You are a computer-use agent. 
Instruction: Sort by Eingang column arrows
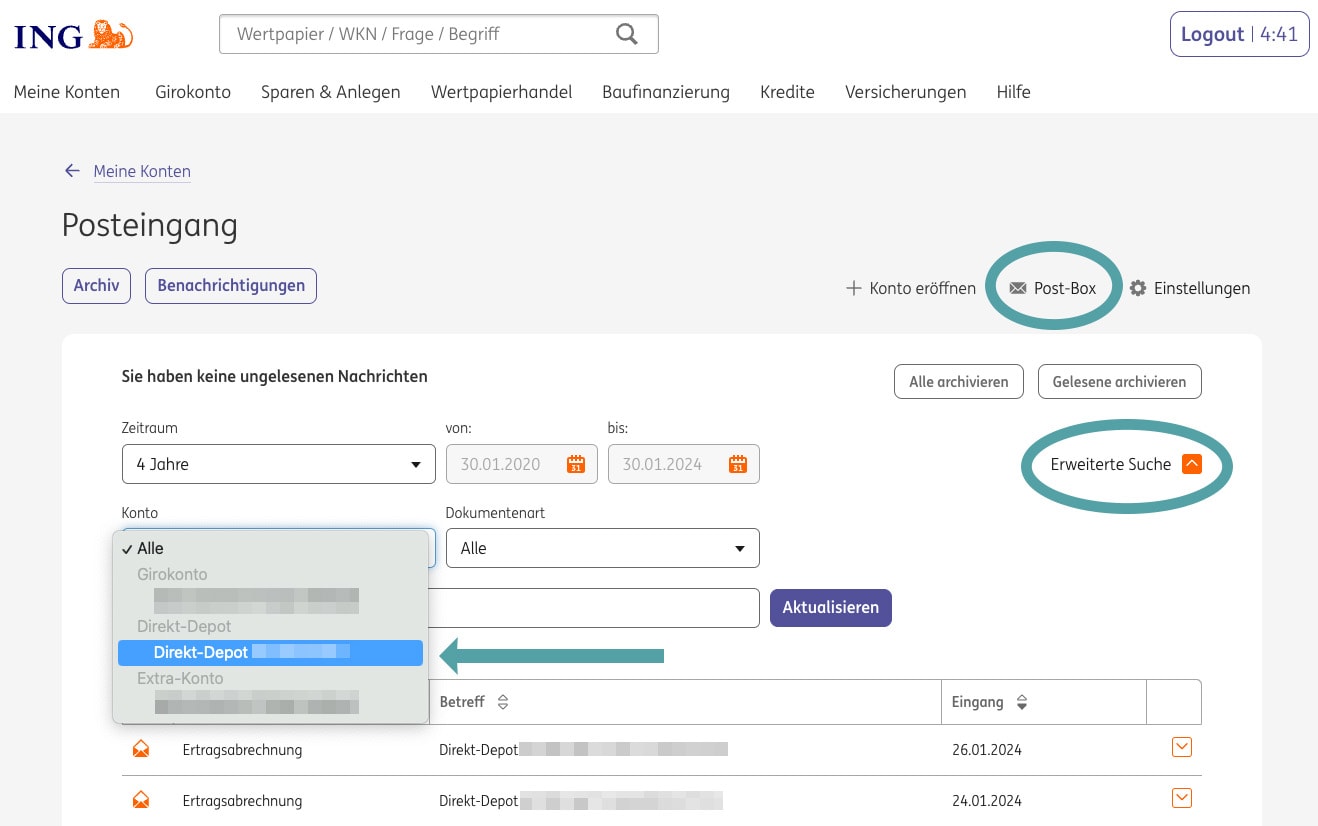(x=1022, y=702)
